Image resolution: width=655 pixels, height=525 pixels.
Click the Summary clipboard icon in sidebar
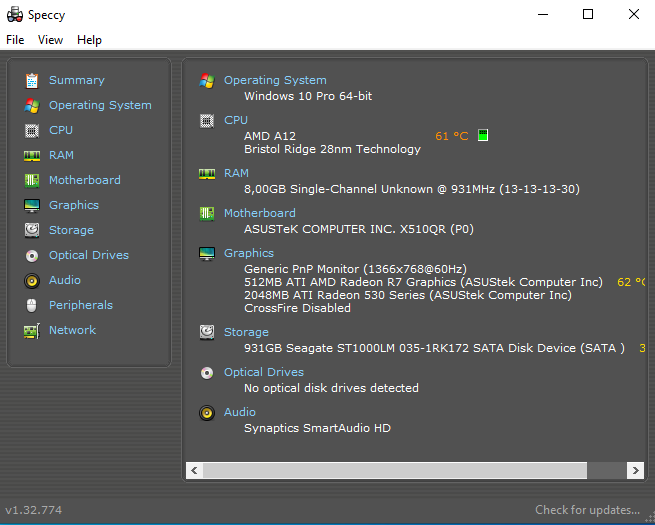[x=32, y=81]
